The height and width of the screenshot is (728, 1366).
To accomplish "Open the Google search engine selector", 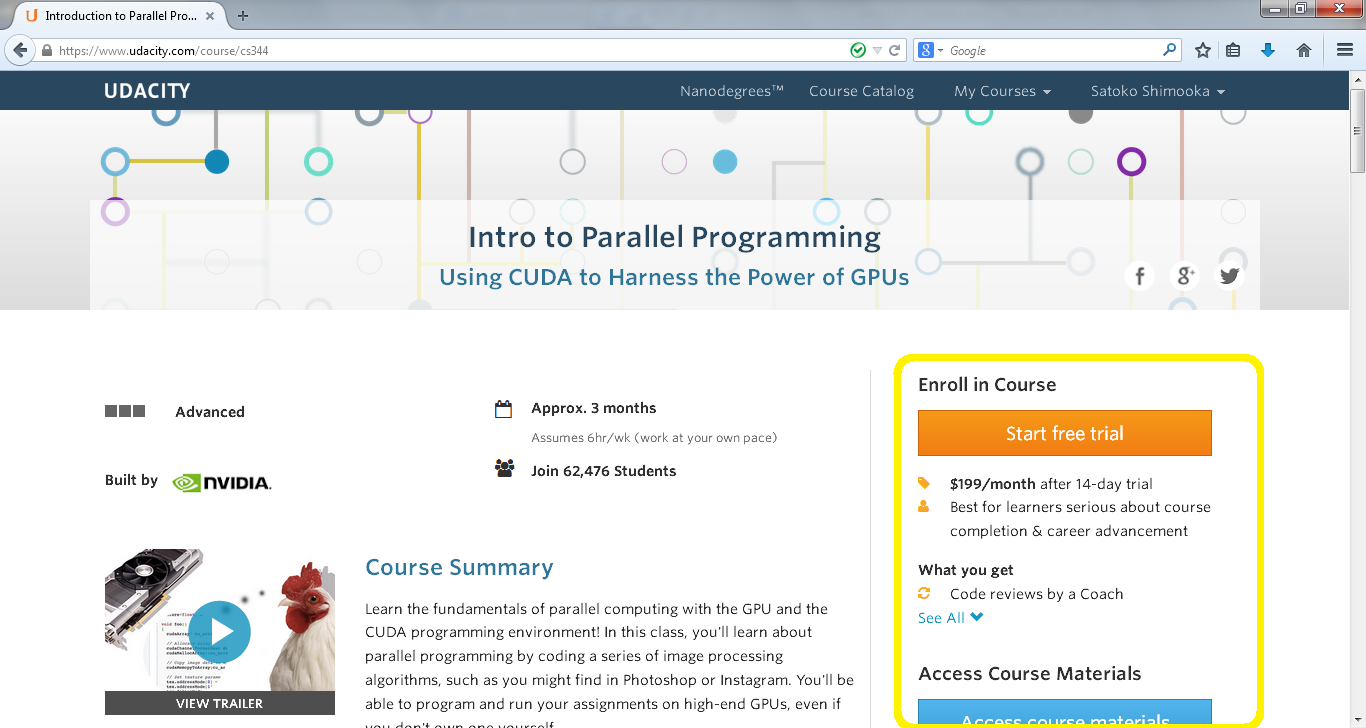I will (x=930, y=50).
